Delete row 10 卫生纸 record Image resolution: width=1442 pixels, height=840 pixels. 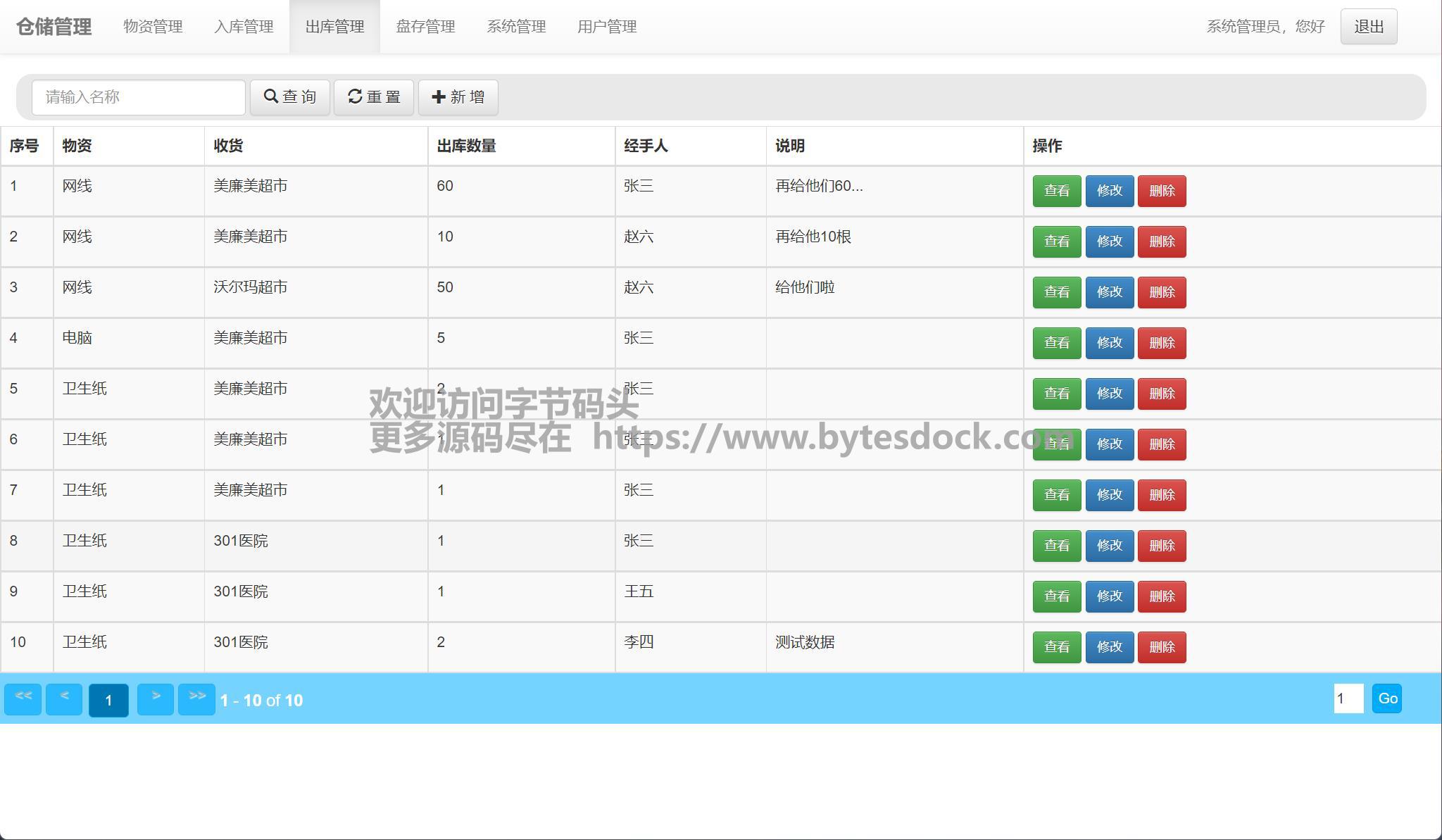[1162, 647]
